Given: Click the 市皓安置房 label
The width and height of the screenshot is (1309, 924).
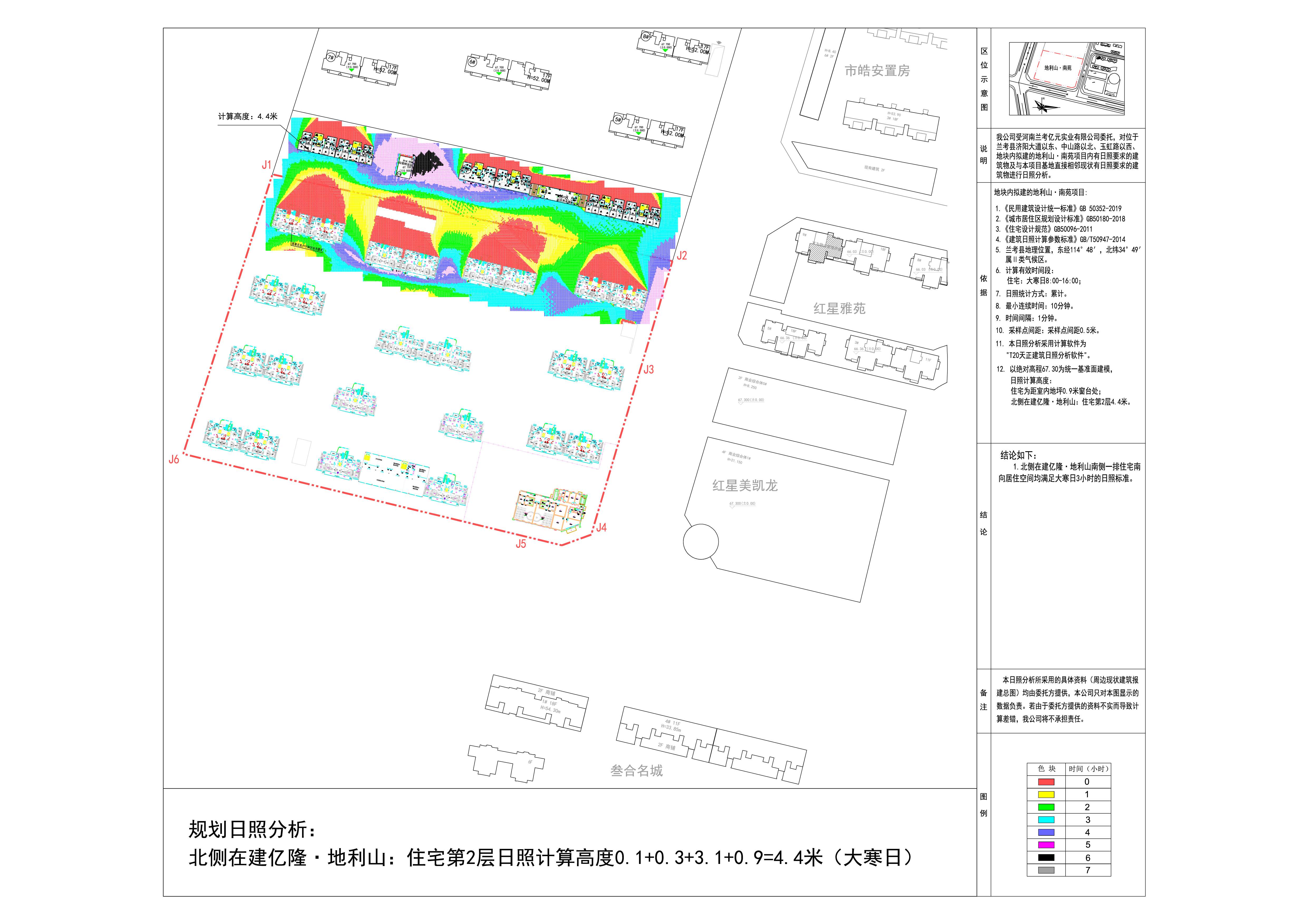Looking at the screenshot, I should [x=877, y=71].
